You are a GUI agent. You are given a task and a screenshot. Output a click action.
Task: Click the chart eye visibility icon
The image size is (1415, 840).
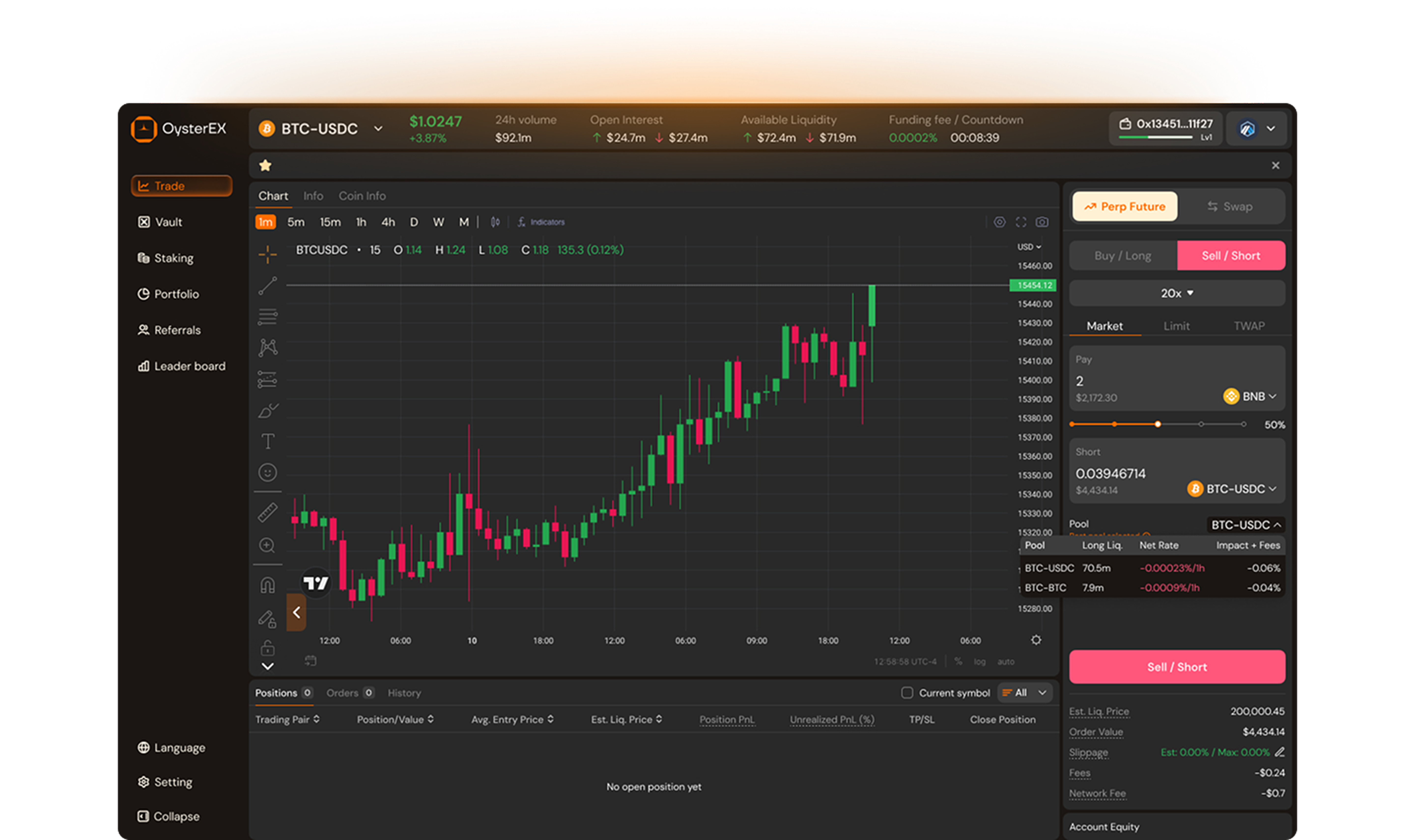1000,222
